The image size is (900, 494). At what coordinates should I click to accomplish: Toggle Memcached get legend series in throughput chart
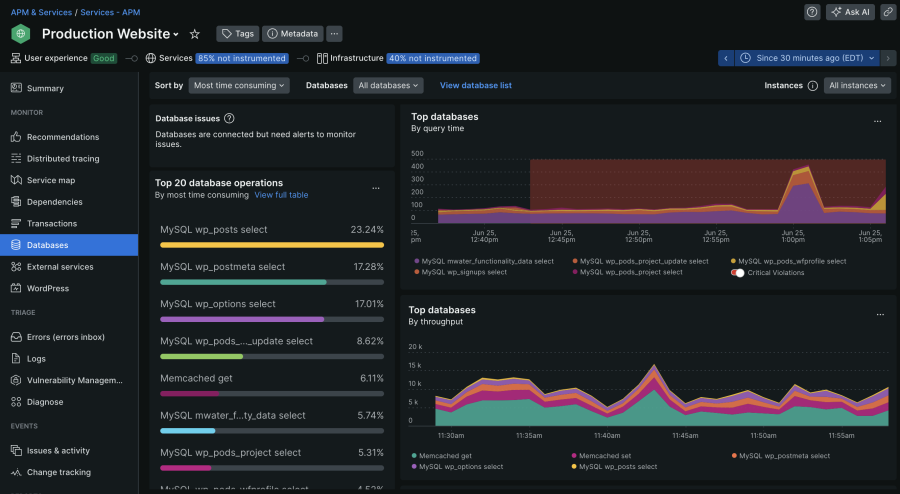444,456
